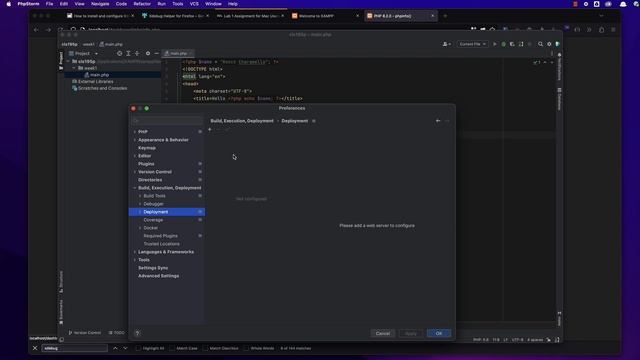The width and height of the screenshot is (640, 360).
Task: Select Deployment in settings tree
Action: (167, 212)
